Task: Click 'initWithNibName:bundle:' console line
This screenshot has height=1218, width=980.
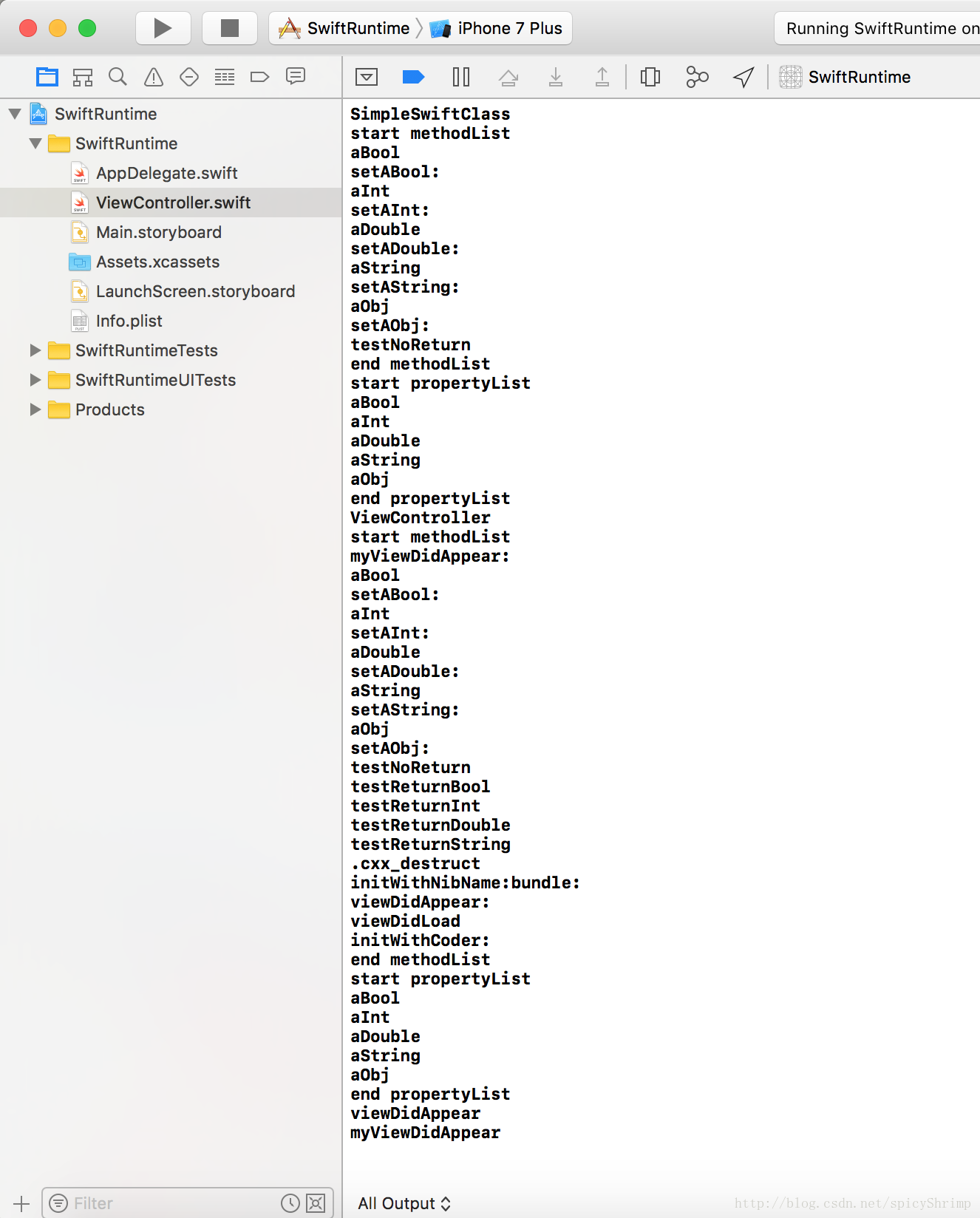Action: point(465,882)
